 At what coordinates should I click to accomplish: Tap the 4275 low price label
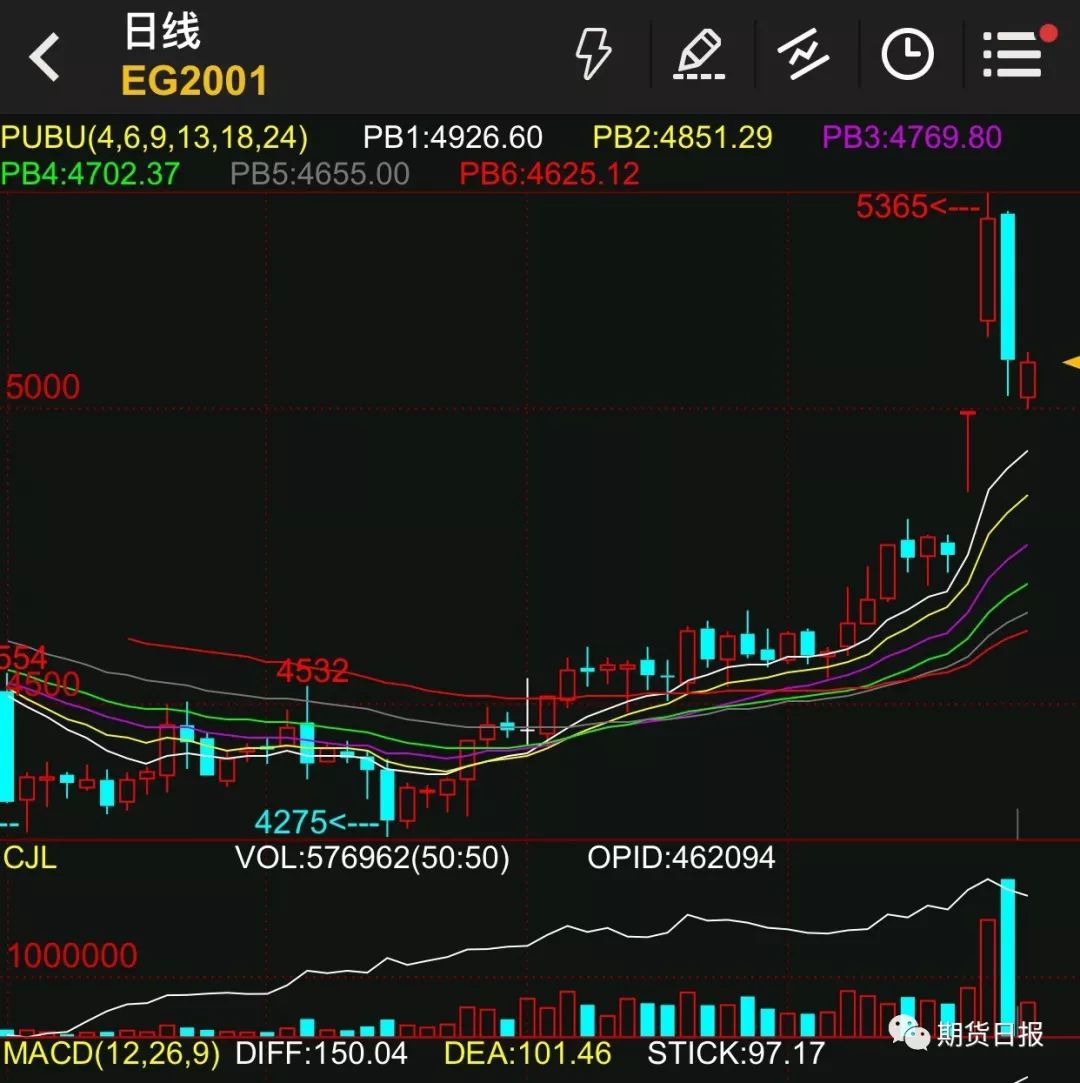pos(316,823)
